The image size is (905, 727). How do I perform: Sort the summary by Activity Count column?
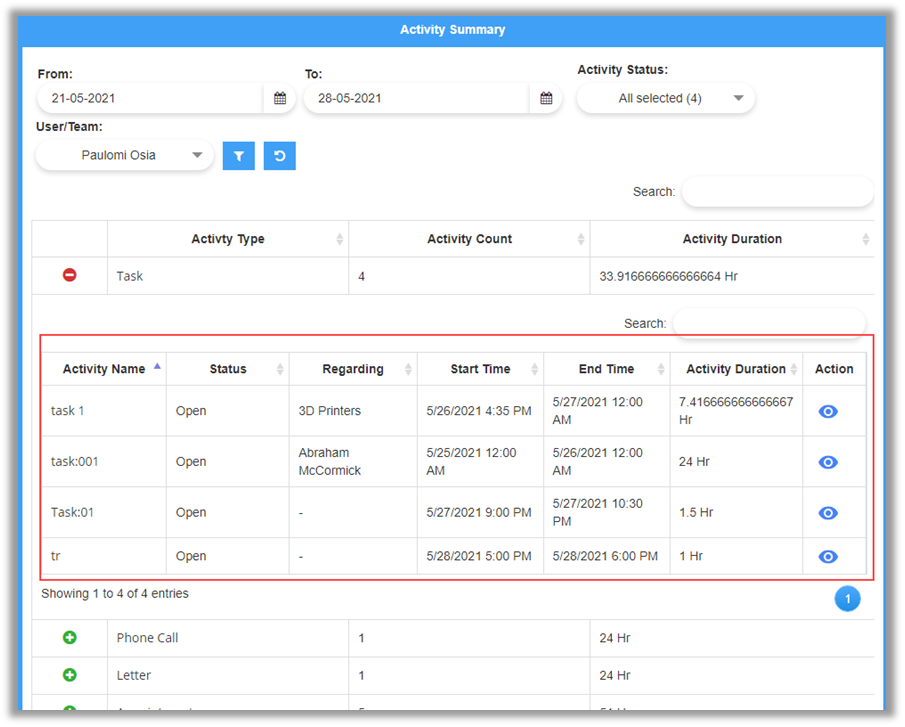[x=469, y=239]
